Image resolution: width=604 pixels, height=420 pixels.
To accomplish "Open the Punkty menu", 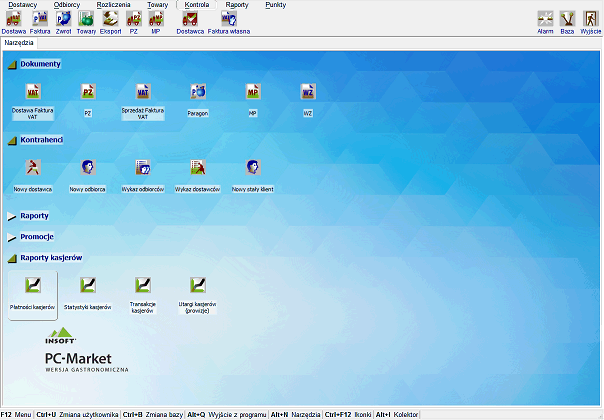I will [276, 5].
